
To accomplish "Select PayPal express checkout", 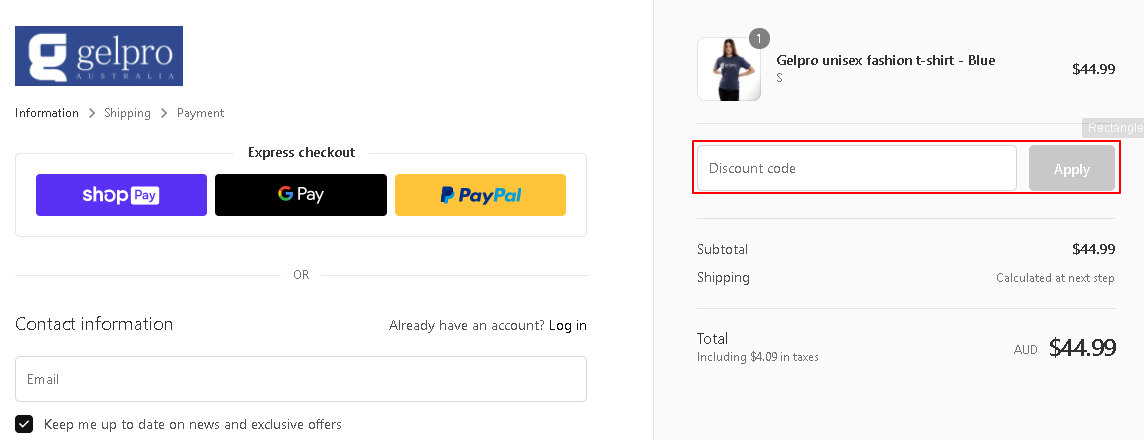I will pyautogui.click(x=480, y=195).
